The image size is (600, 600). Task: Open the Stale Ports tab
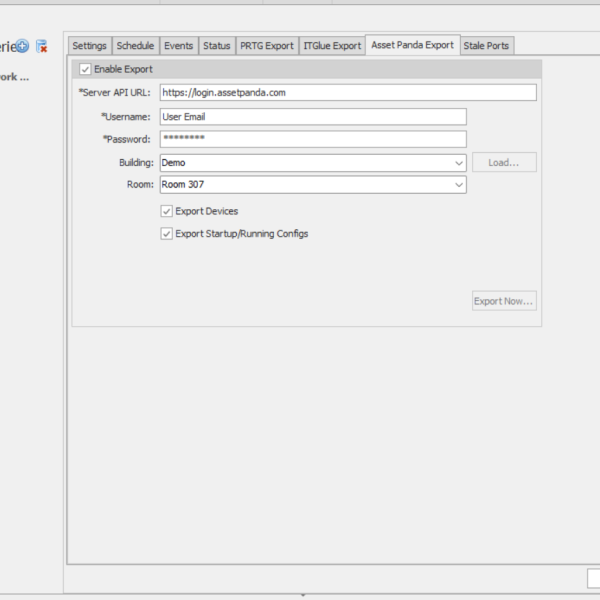click(486, 46)
